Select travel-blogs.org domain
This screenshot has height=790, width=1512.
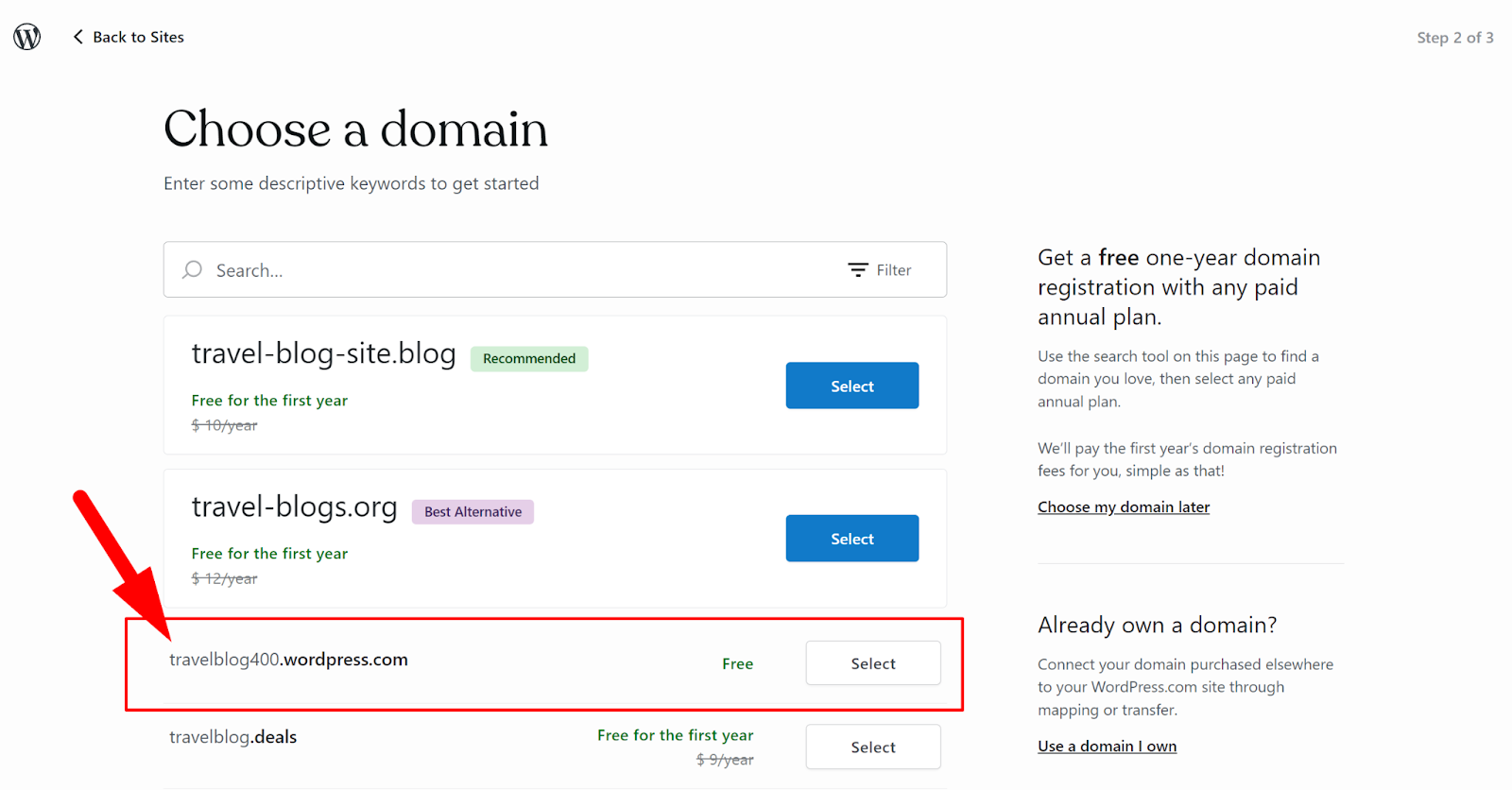tap(851, 539)
